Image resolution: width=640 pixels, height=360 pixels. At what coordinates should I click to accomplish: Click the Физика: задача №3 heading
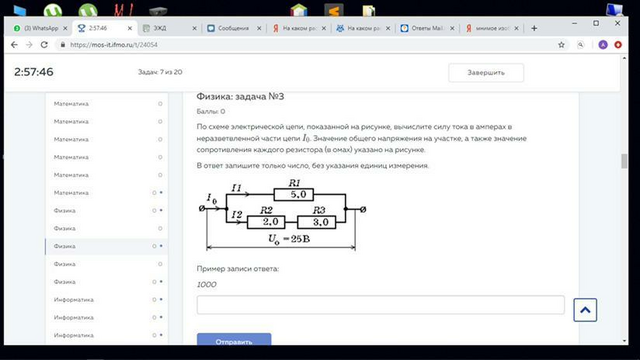[x=240, y=96]
